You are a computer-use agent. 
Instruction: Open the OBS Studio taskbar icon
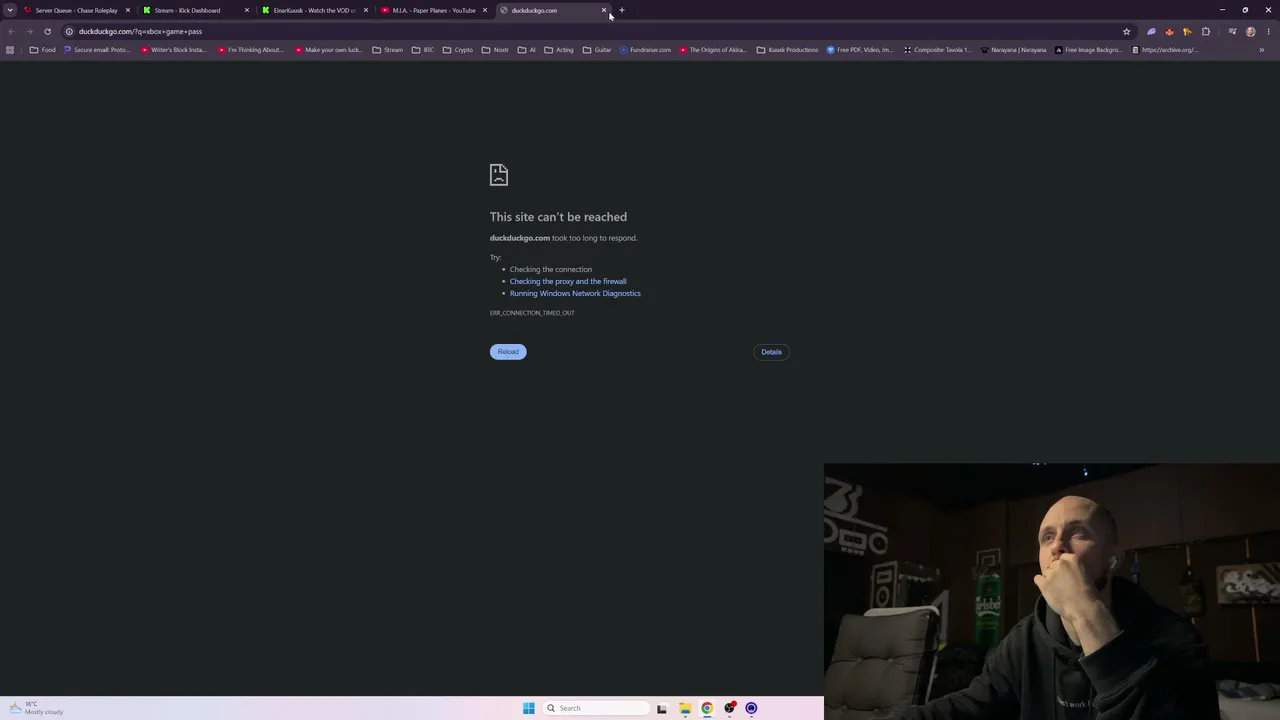730,708
